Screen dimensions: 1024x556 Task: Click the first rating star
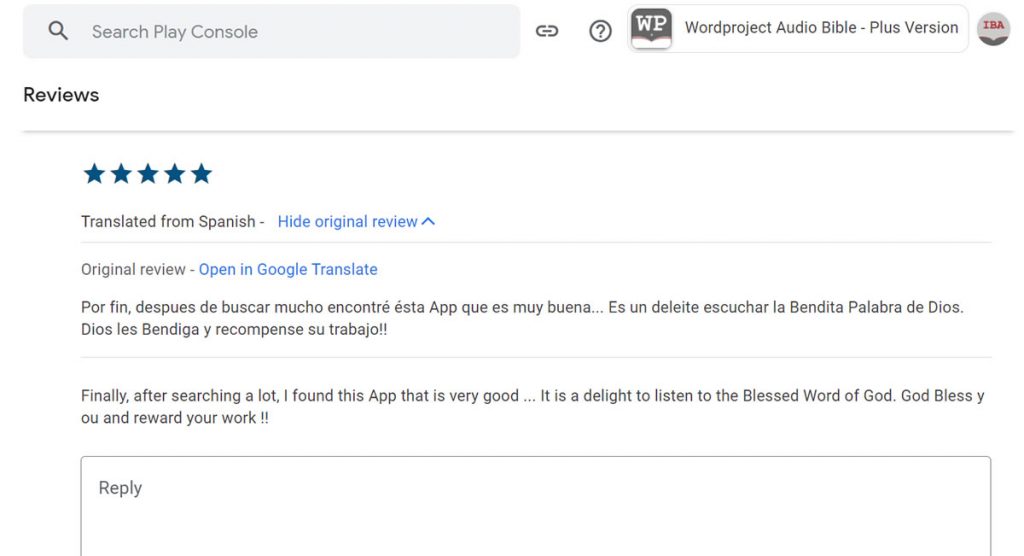94,174
